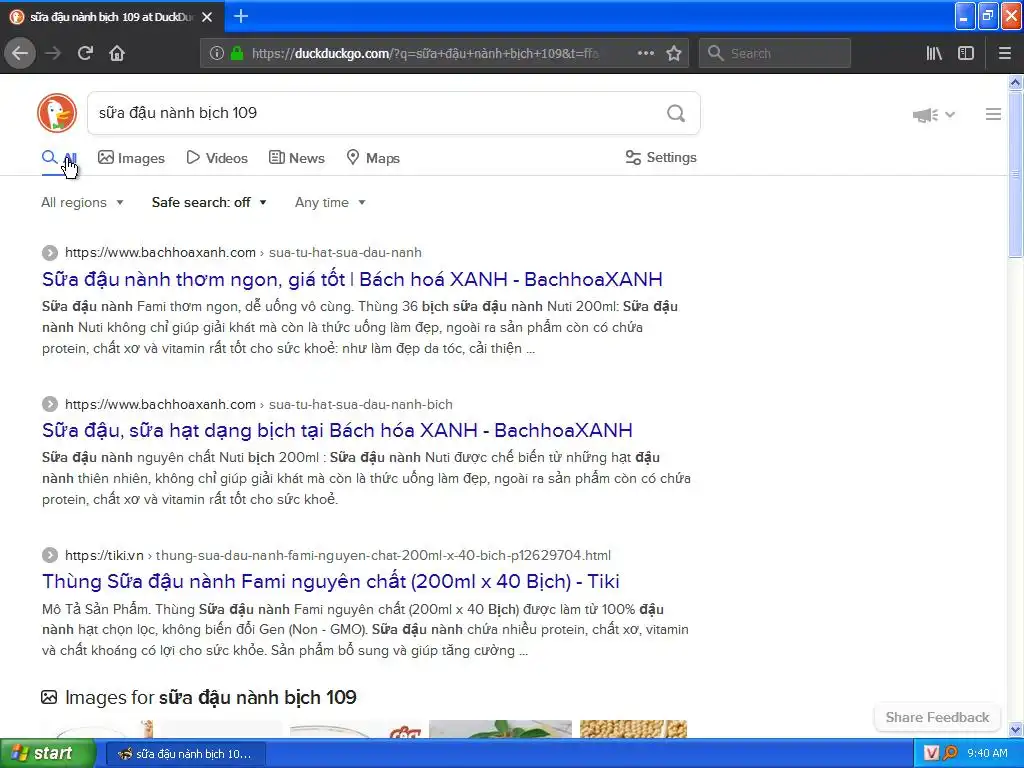Open the Firefox library icon
Image resolution: width=1024 pixels, height=768 pixels.
(x=934, y=53)
